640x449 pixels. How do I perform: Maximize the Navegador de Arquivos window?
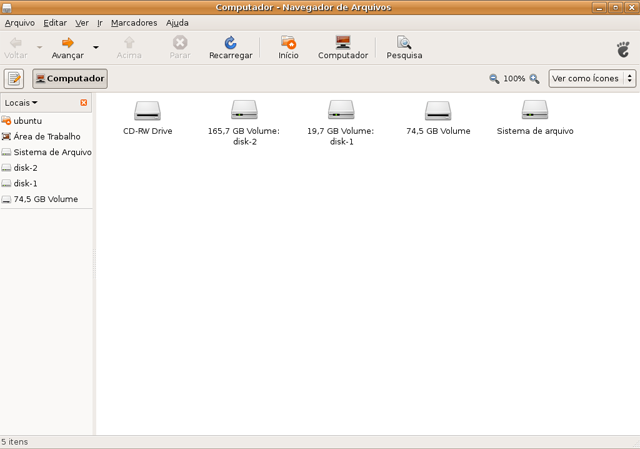[616, 7]
